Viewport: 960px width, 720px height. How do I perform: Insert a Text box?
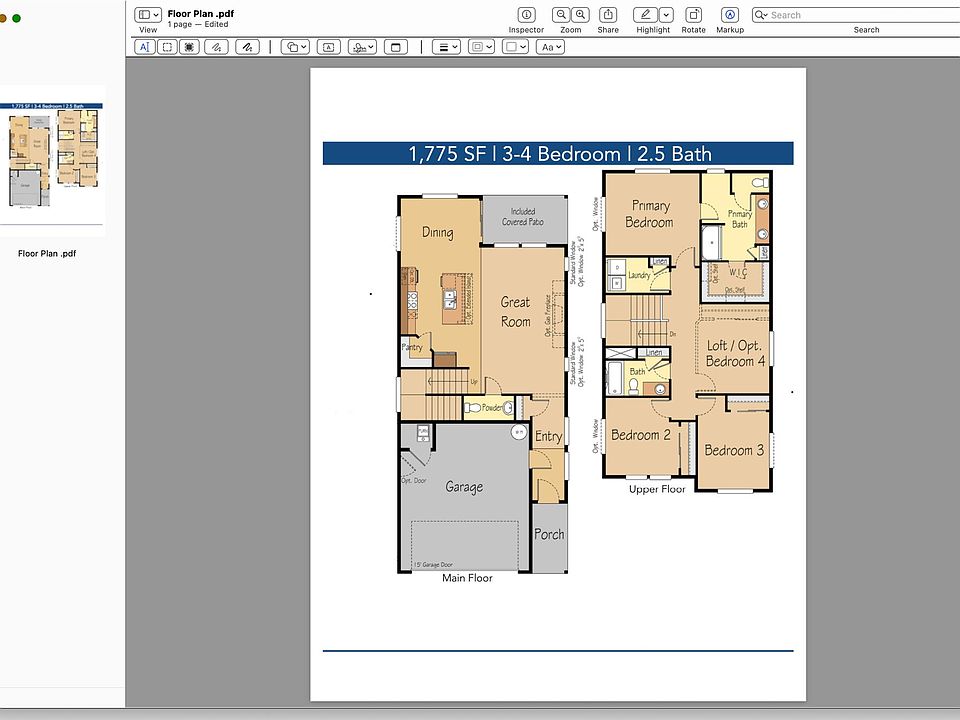329,47
